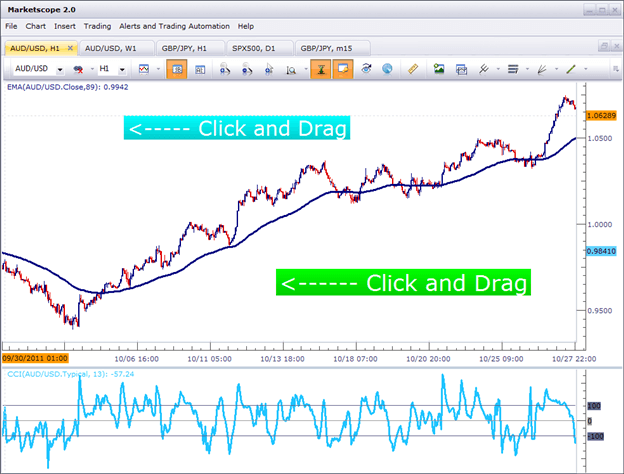Screen dimensions: 624x474
Task: Select the diagonal line drawing tool
Action: point(571,69)
